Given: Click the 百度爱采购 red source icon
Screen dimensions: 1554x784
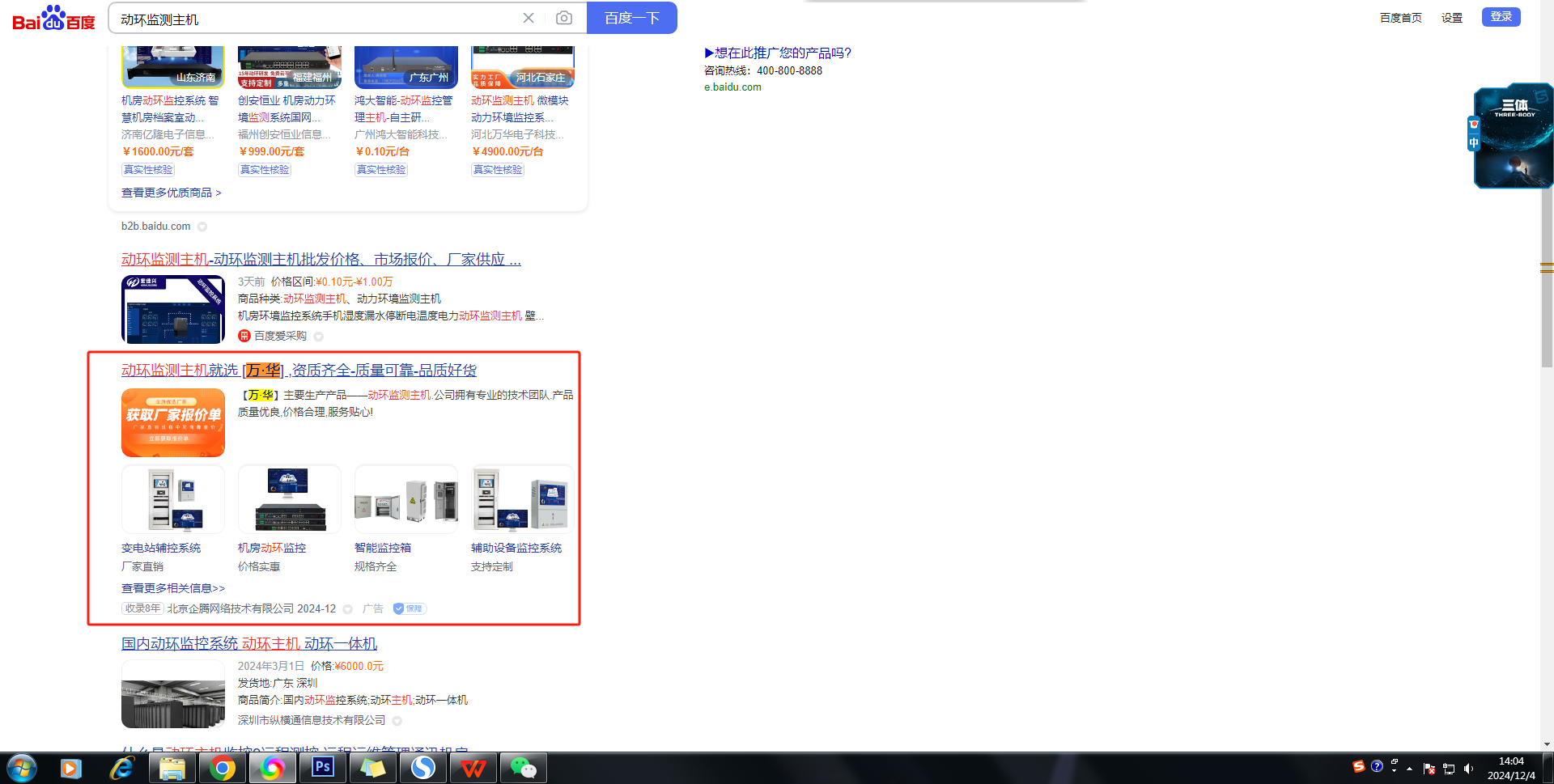Looking at the screenshot, I should (244, 336).
